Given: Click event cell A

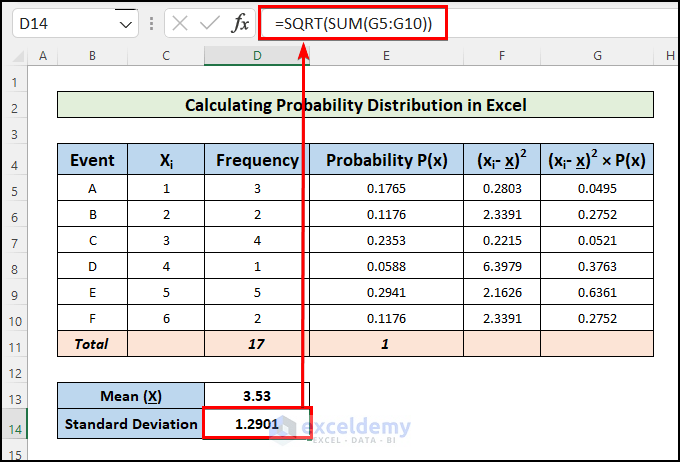Looking at the screenshot, I should click(x=92, y=188).
